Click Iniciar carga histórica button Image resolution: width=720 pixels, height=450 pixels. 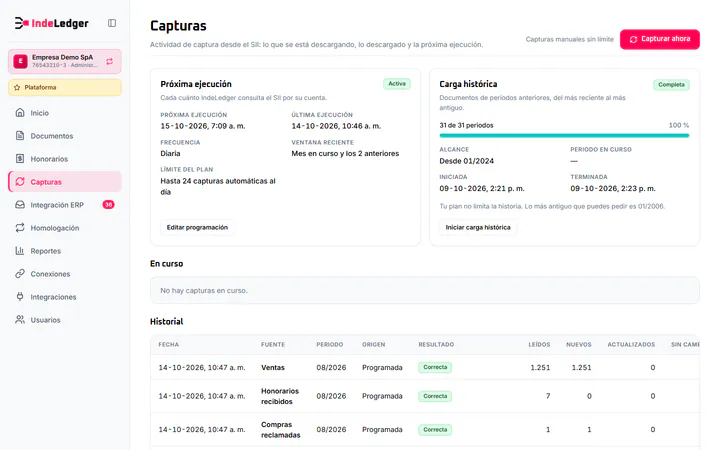pyautogui.click(x=478, y=227)
